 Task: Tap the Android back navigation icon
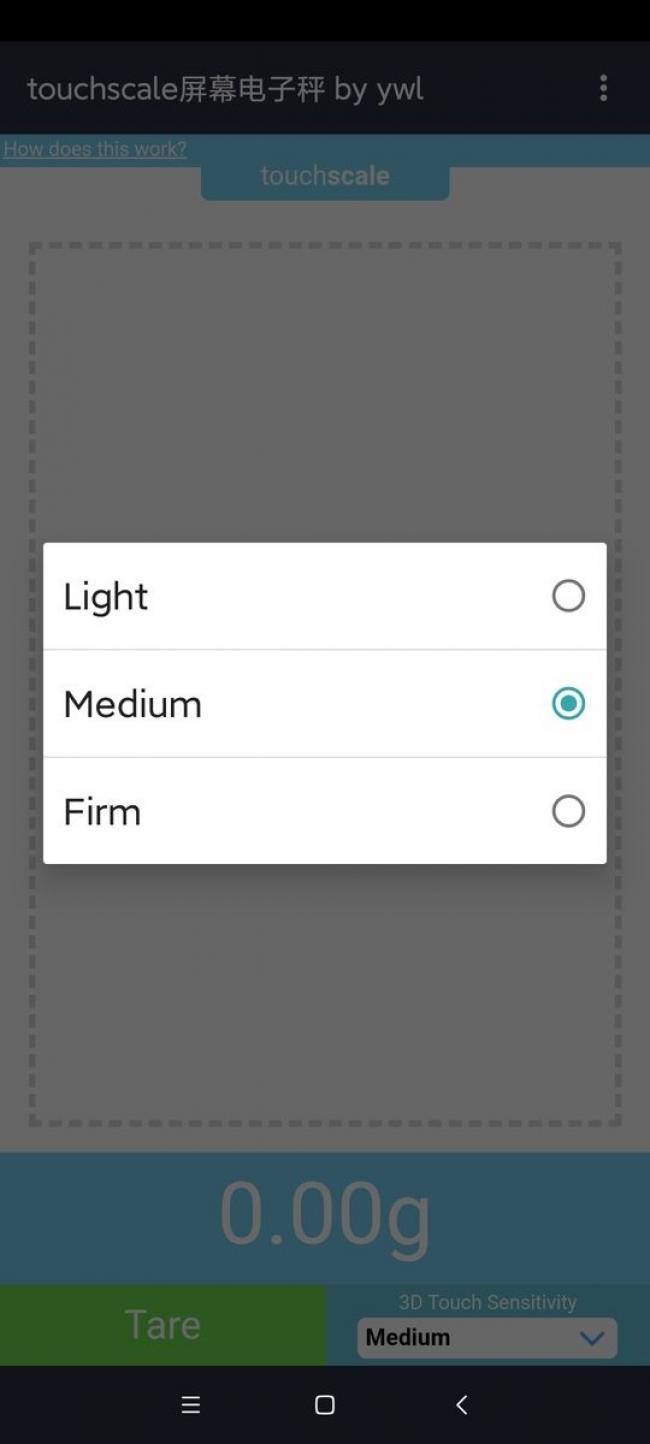(x=461, y=1405)
